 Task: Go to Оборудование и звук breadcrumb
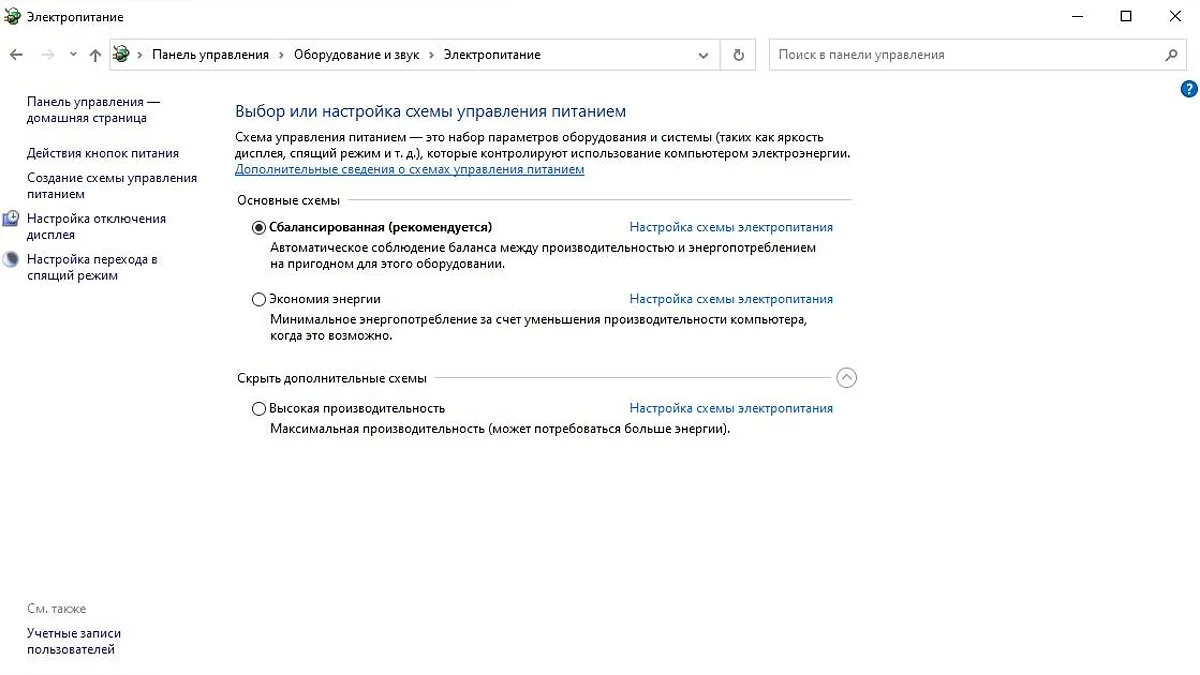click(356, 55)
